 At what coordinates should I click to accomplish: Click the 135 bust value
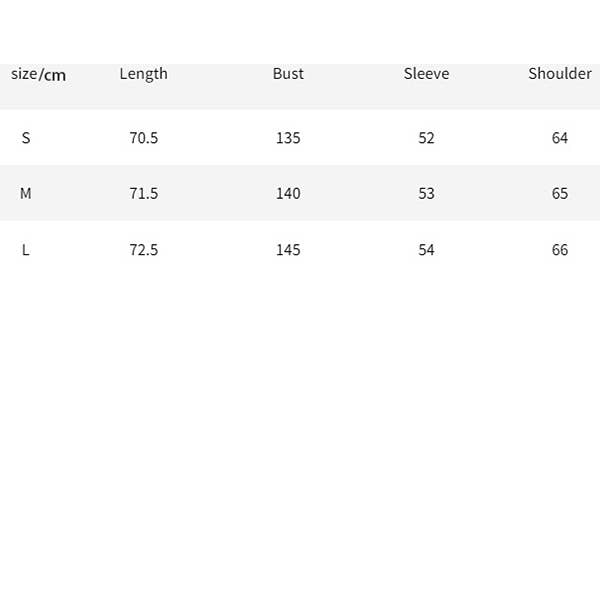pyautogui.click(x=288, y=138)
